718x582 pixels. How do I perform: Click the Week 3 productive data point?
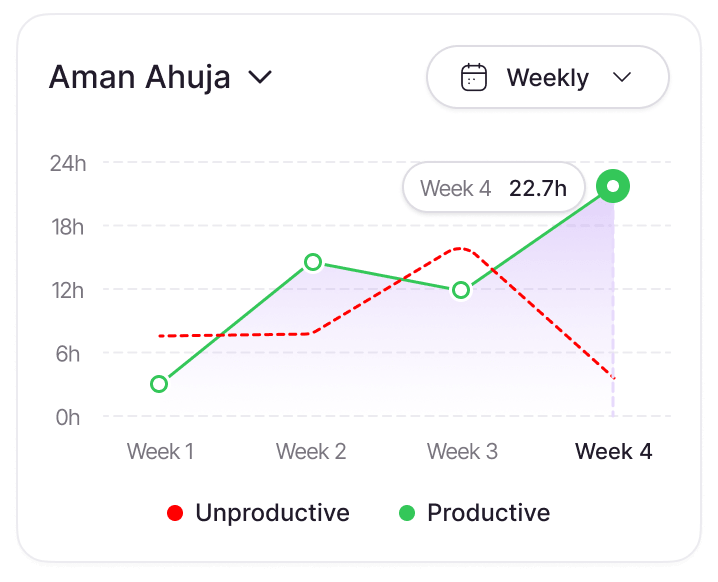[461, 290]
